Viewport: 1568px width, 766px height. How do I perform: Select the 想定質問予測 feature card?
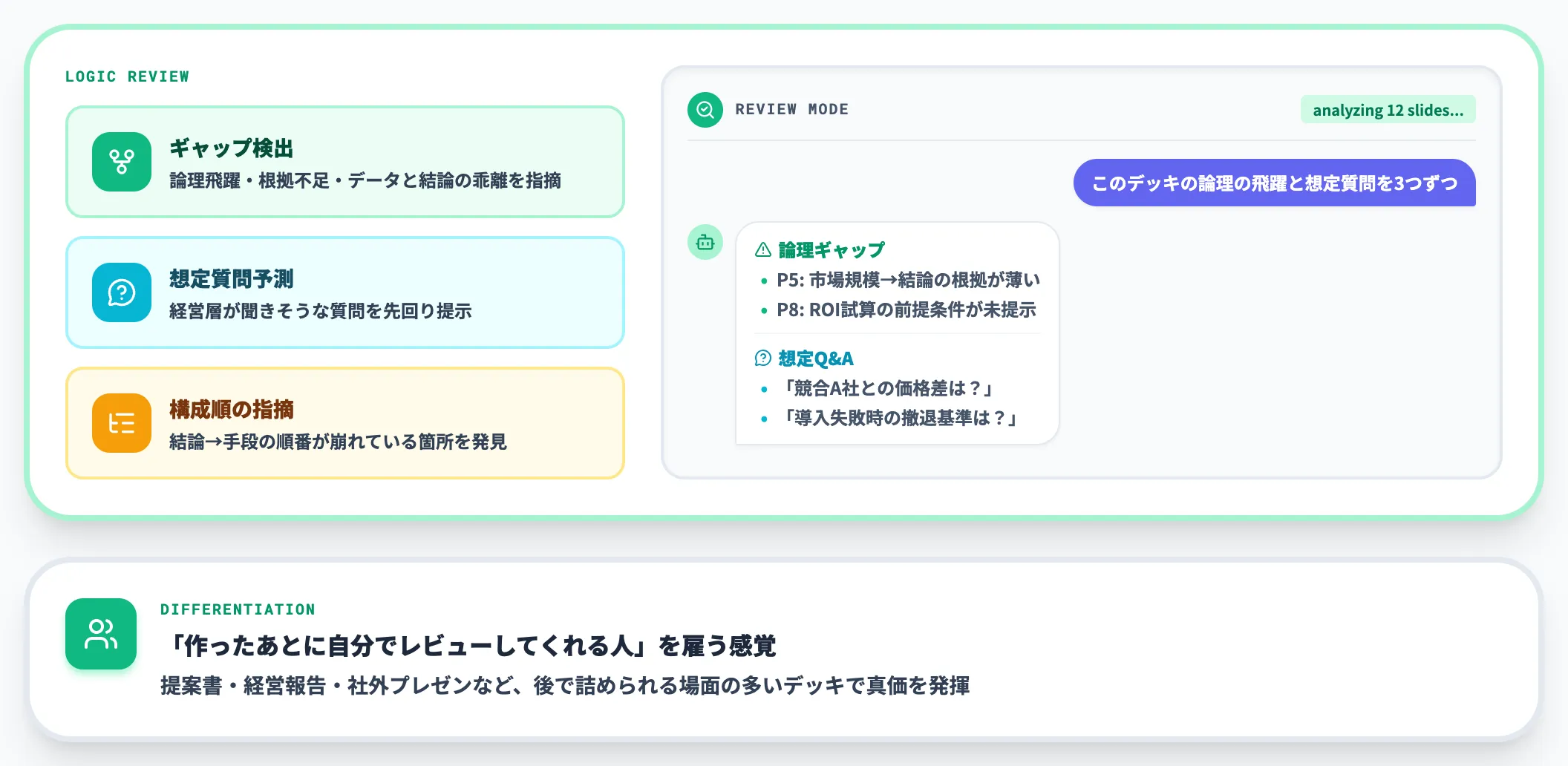point(345,292)
